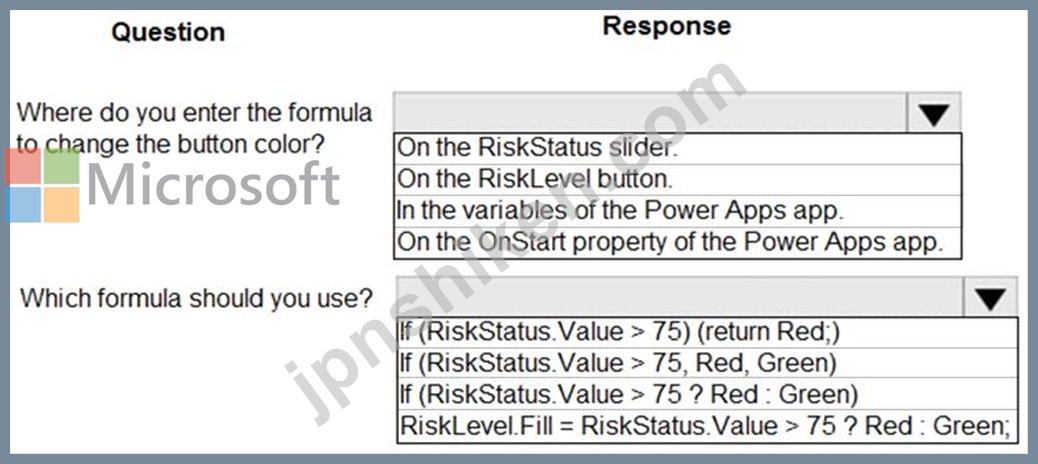Image resolution: width=1038 pixels, height=464 pixels.
Task: Click the 'Response' column header
Action: pos(667,26)
